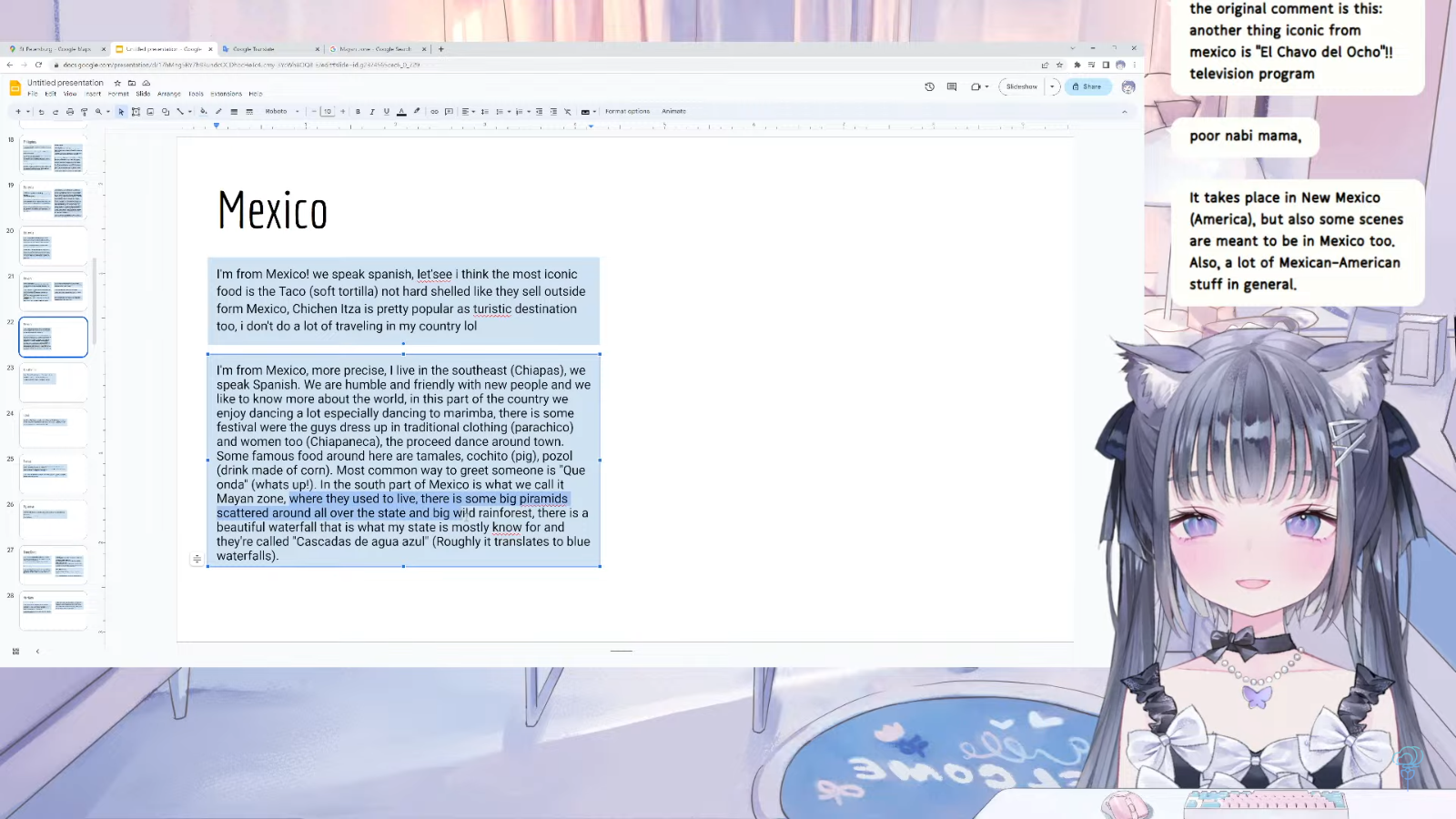This screenshot has width=1456, height=819.
Task: Click the highlight color icon
Action: (x=417, y=111)
